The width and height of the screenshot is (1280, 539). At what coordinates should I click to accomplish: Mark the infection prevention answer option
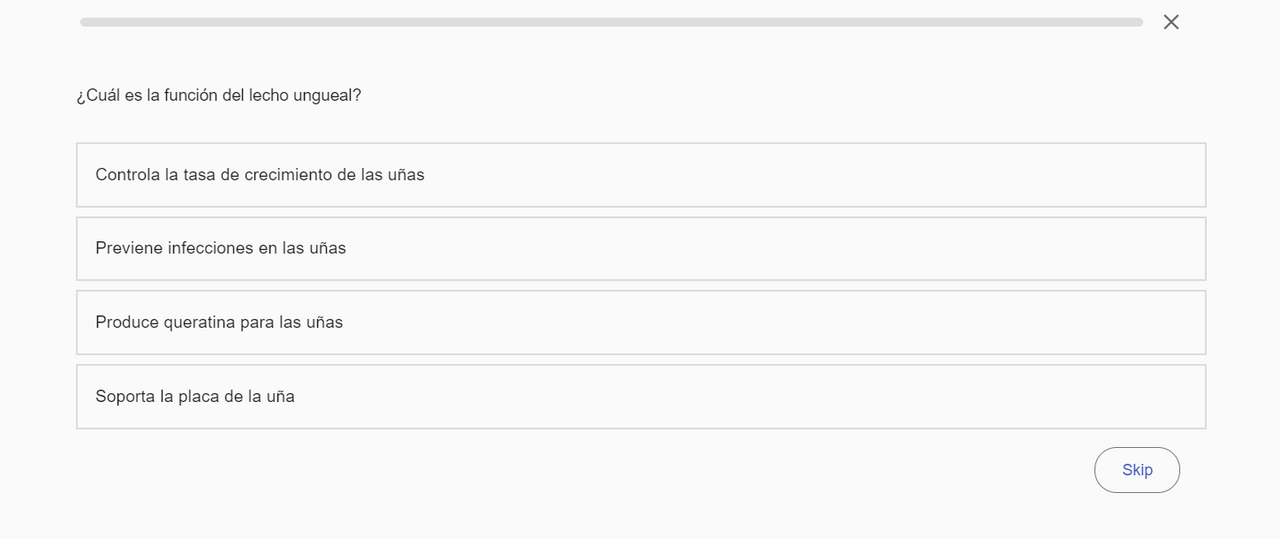(x=640, y=248)
